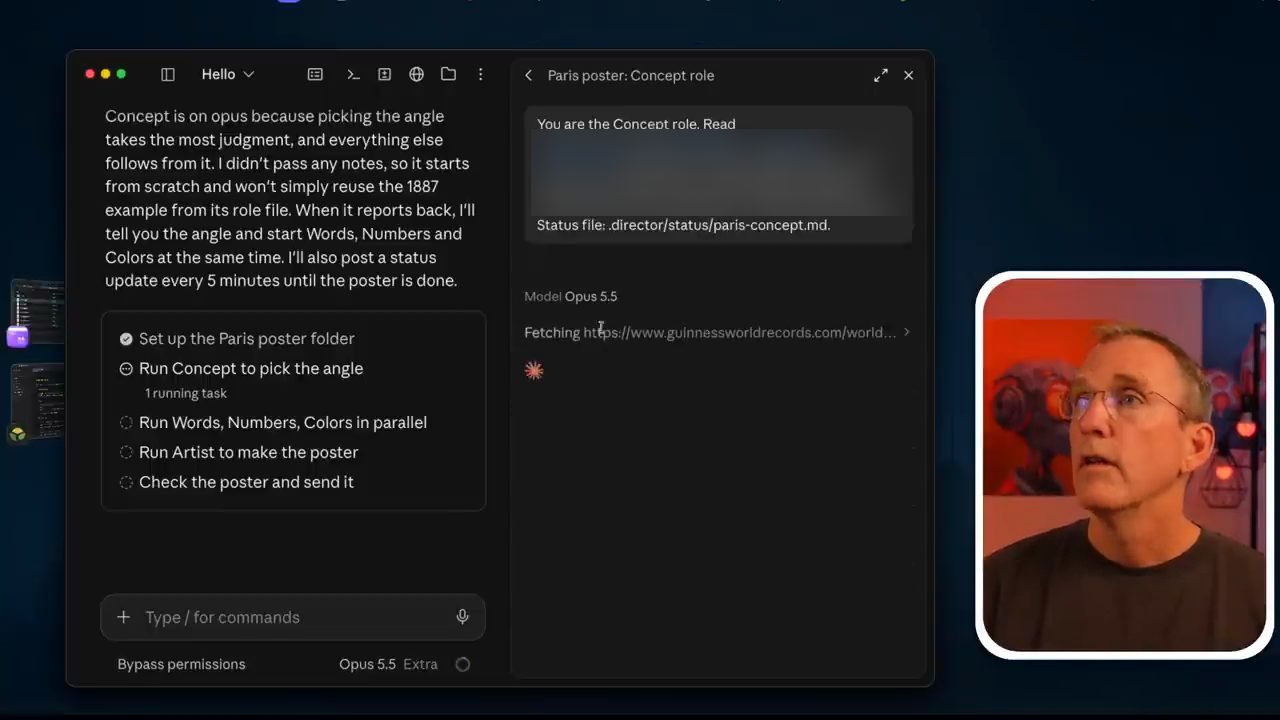This screenshot has width=1280, height=720.
Task: Click the Extra effort level setting
Action: click(421, 664)
